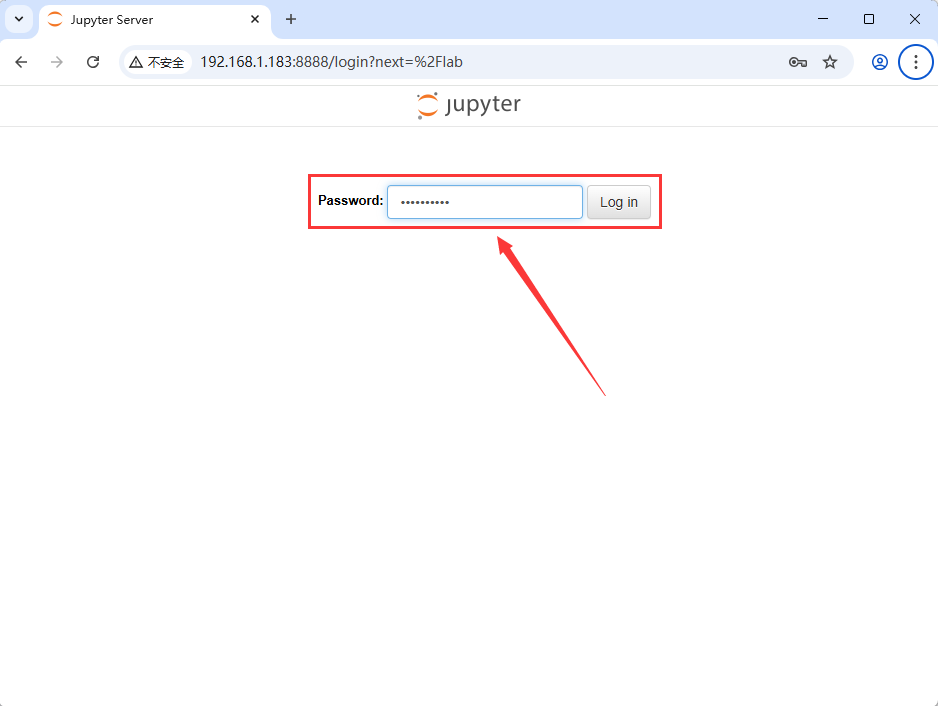Image resolution: width=938 pixels, height=706 pixels.
Task: Select the Jupyter Server tab
Action: point(154,20)
